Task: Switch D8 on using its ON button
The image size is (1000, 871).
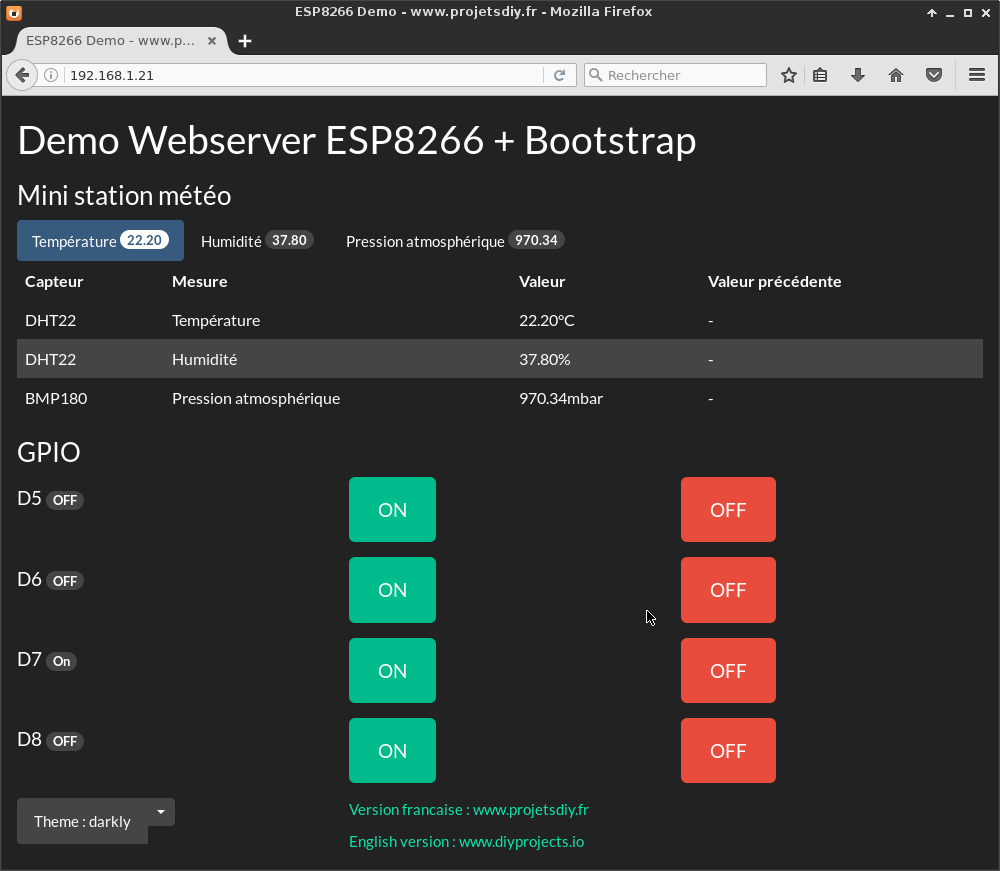Action: [392, 751]
